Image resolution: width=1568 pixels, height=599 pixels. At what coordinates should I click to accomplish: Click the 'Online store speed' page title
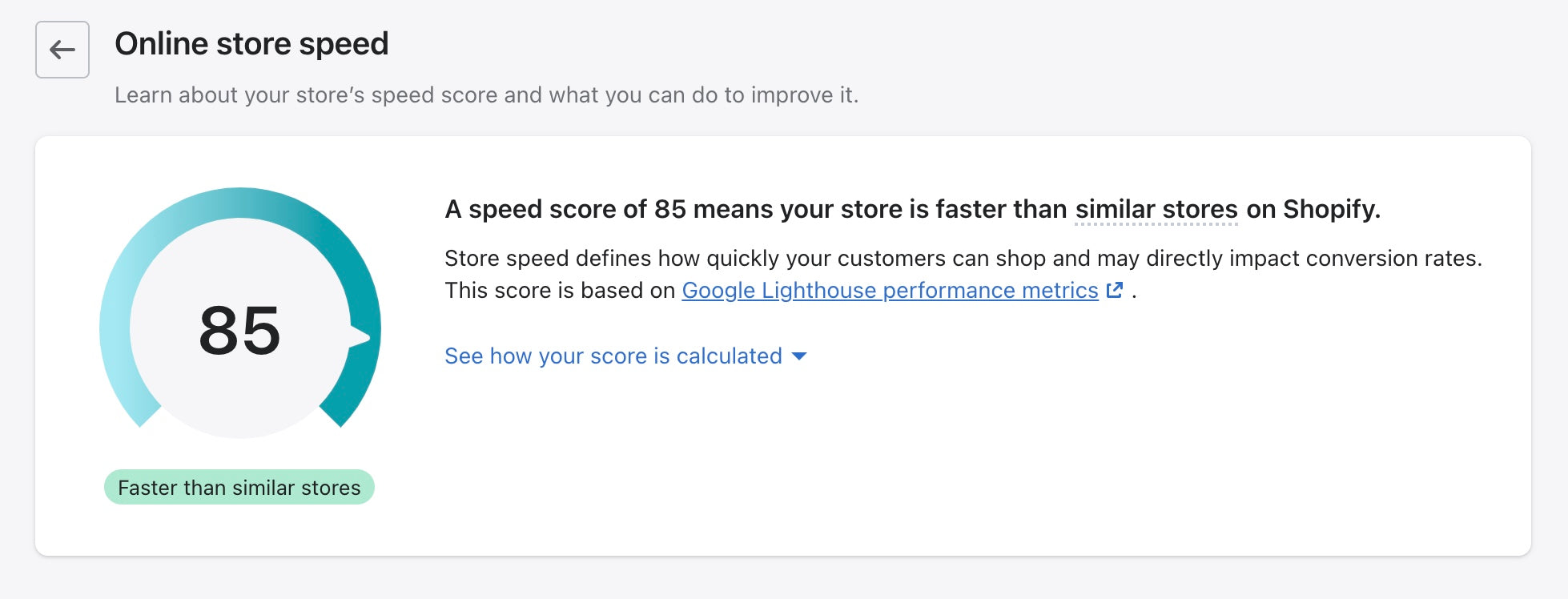(251, 44)
